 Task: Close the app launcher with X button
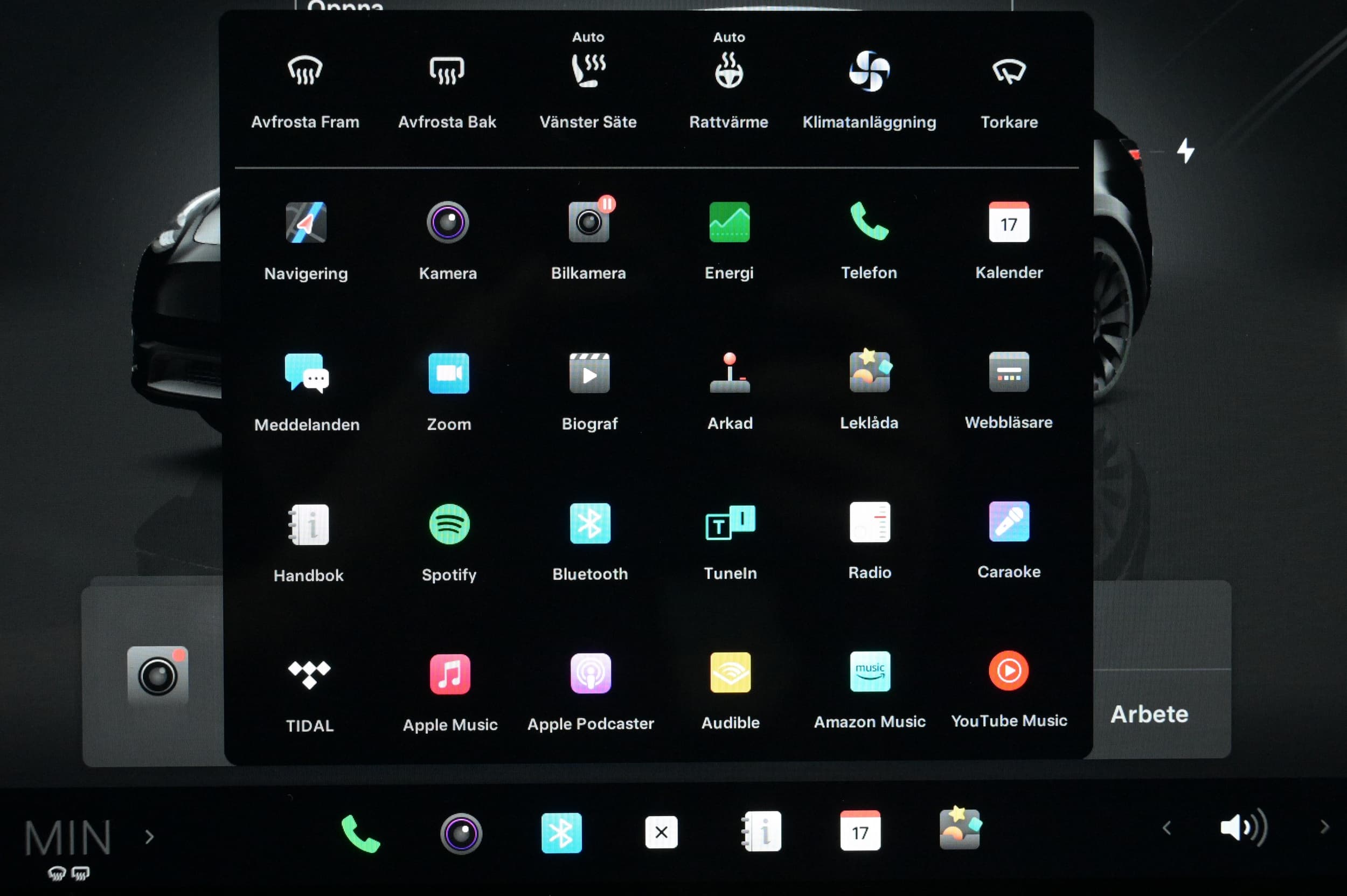click(x=661, y=832)
